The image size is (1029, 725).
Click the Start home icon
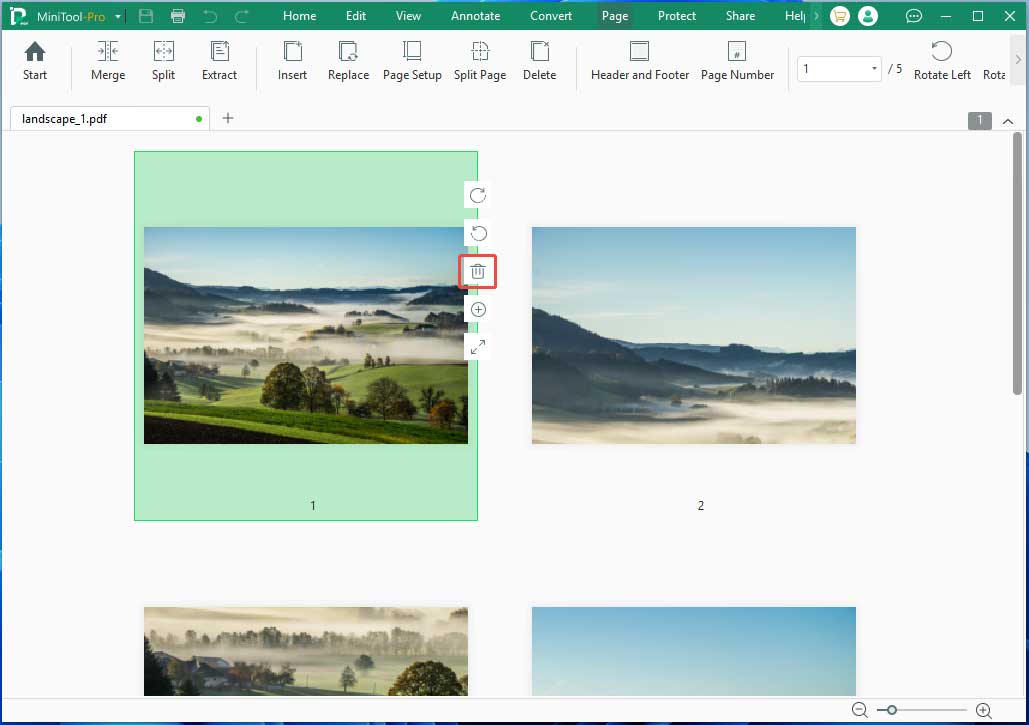(35, 61)
